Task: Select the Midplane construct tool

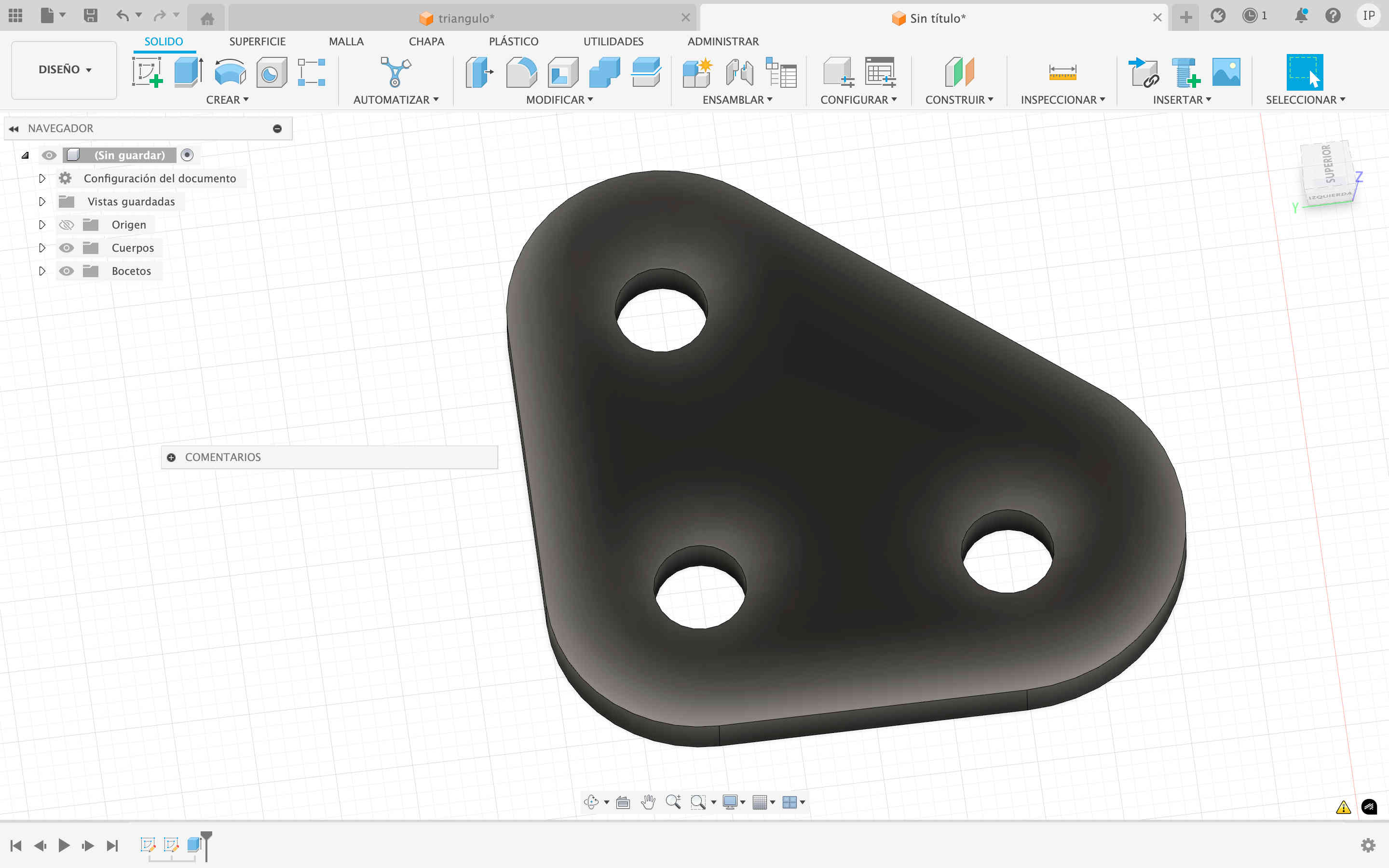Action: (959, 72)
